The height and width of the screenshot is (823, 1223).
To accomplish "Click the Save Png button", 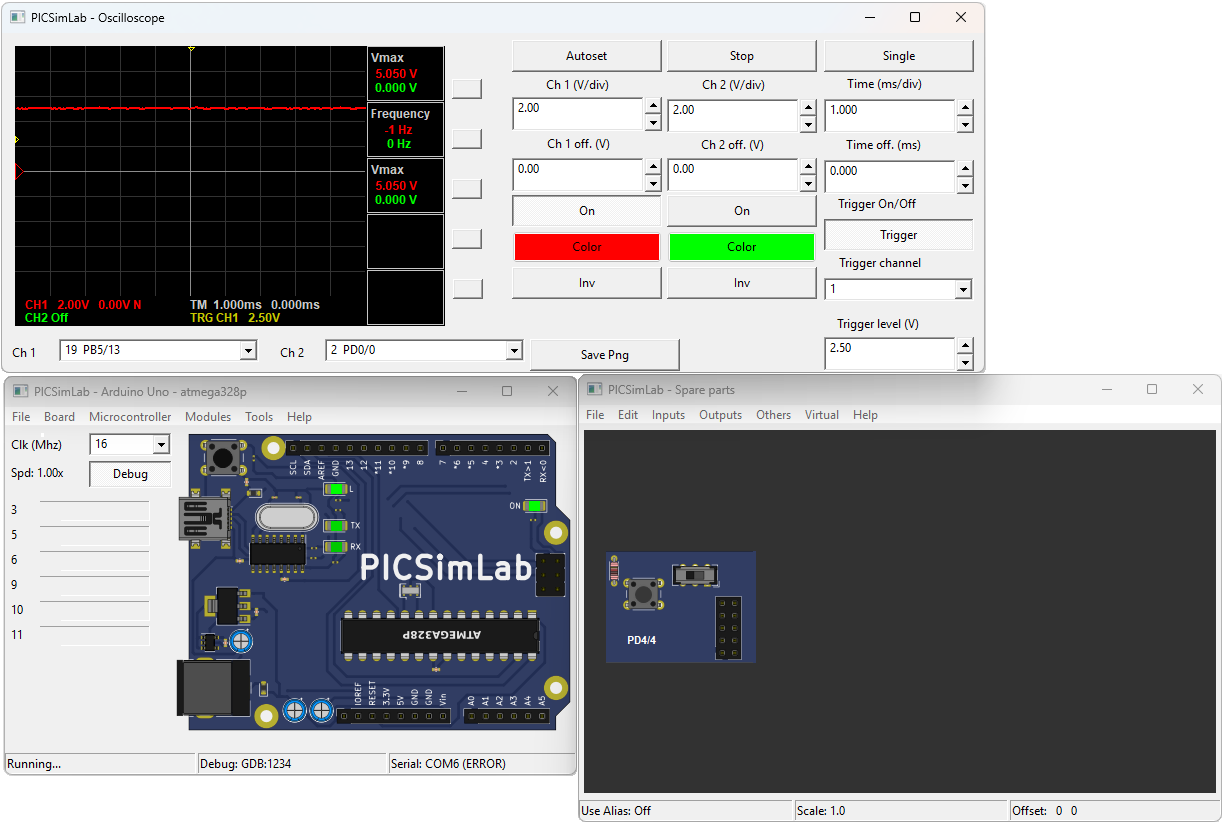I will (604, 355).
